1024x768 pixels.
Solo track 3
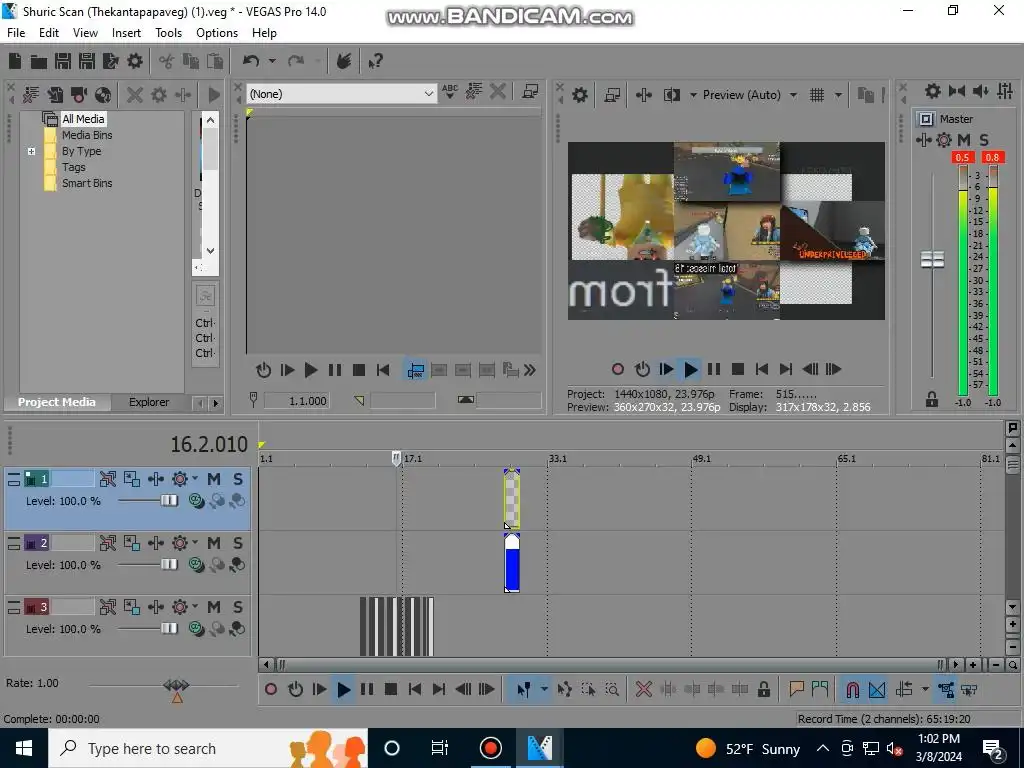238,607
